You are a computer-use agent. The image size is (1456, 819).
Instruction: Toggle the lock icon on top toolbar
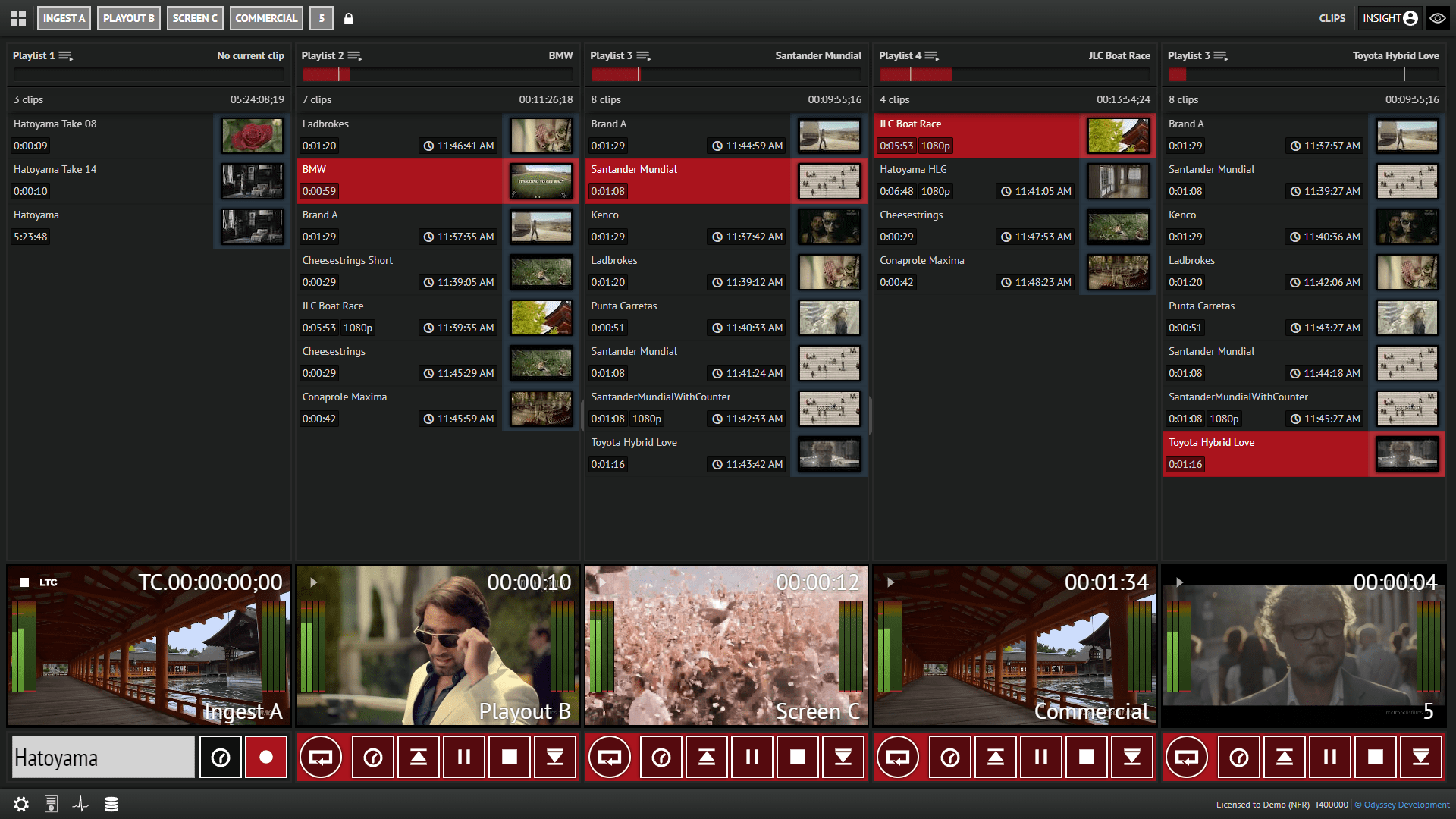click(x=348, y=17)
